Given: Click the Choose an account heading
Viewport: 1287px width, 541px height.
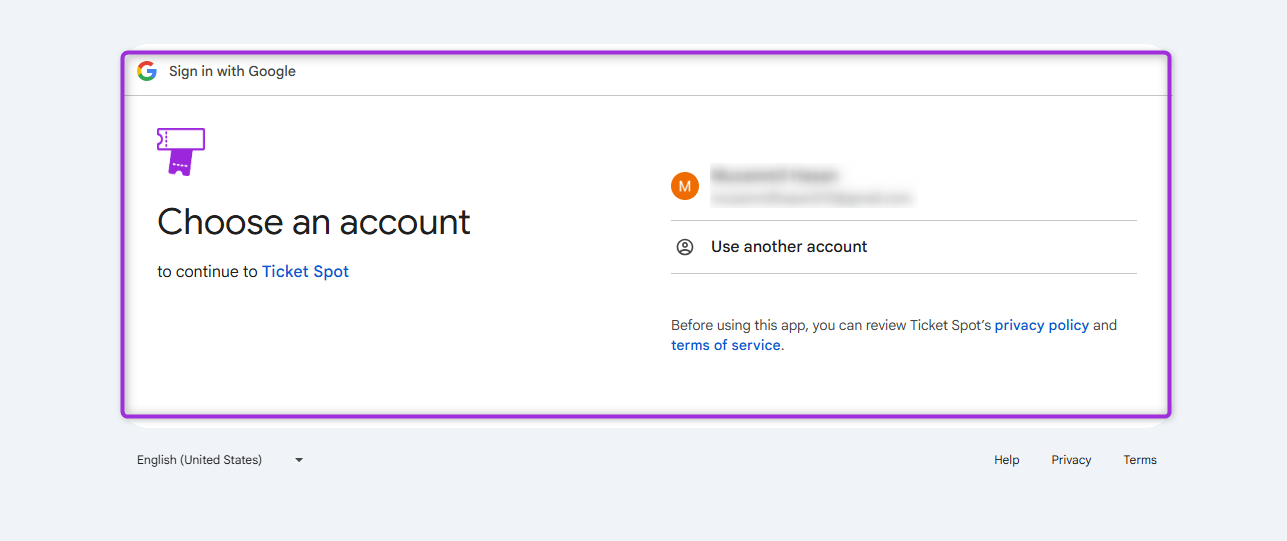Looking at the screenshot, I should (314, 222).
